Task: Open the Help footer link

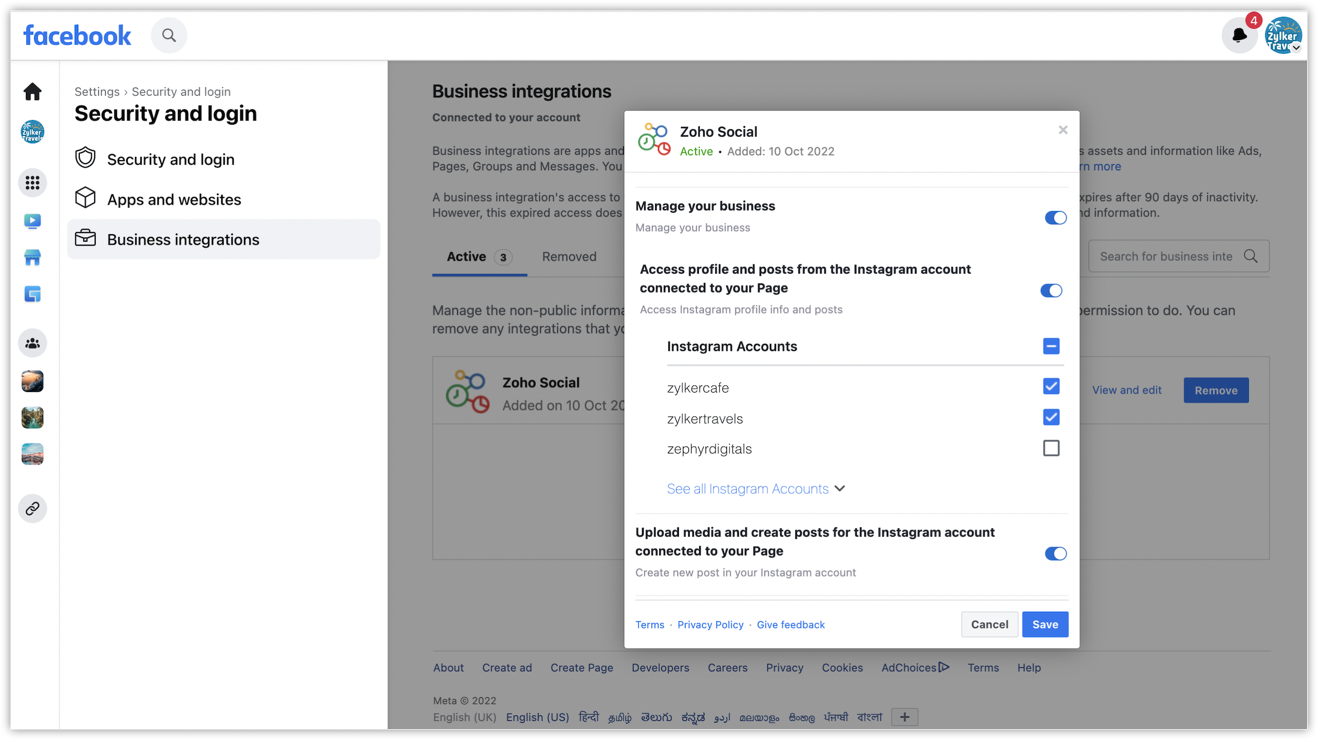Action: click(x=1029, y=668)
